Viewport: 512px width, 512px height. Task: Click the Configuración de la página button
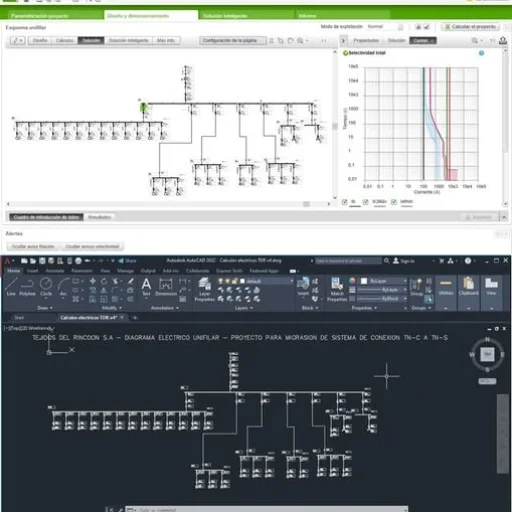[x=233, y=41]
